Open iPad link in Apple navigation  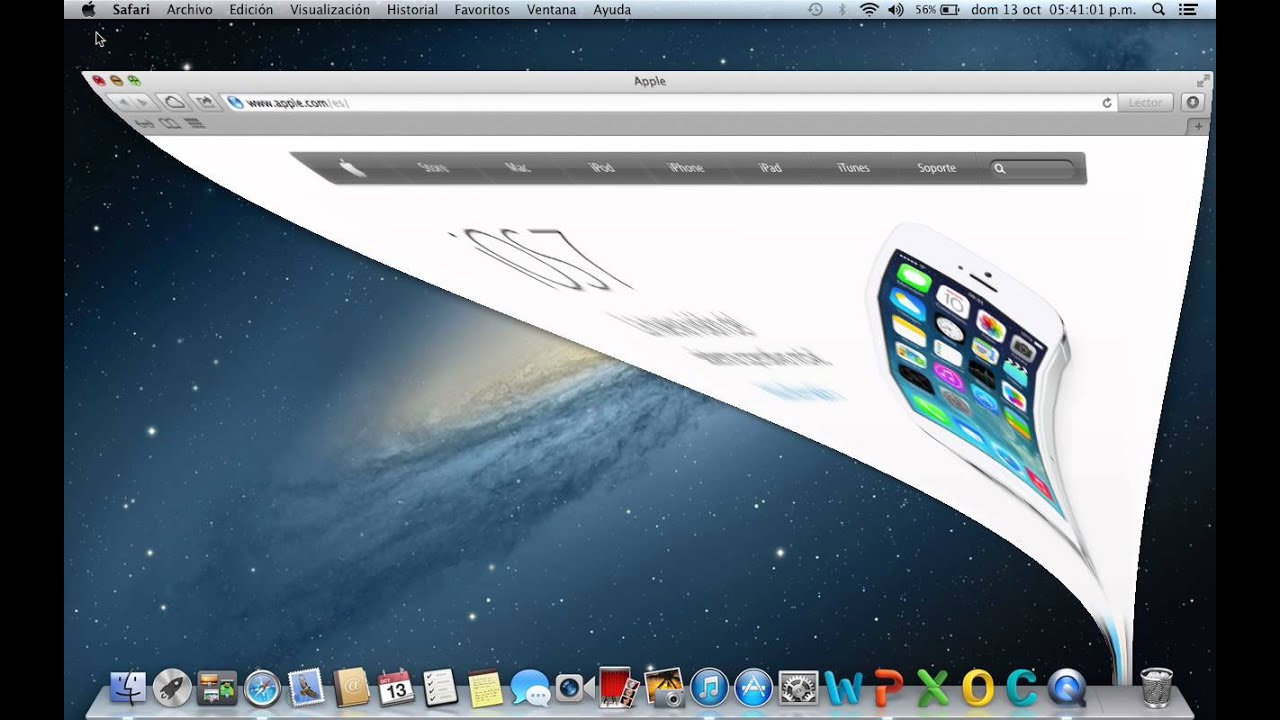click(770, 168)
